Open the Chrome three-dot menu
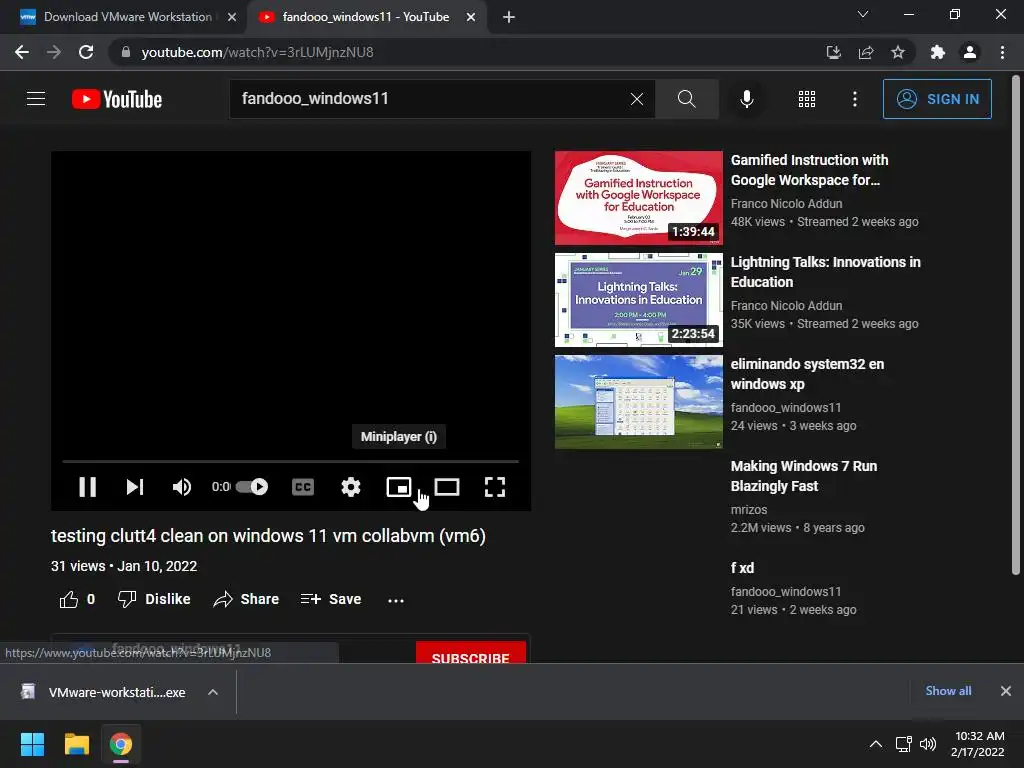Image resolution: width=1024 pixels, height=768 pixels. [x=1002, y=52]
